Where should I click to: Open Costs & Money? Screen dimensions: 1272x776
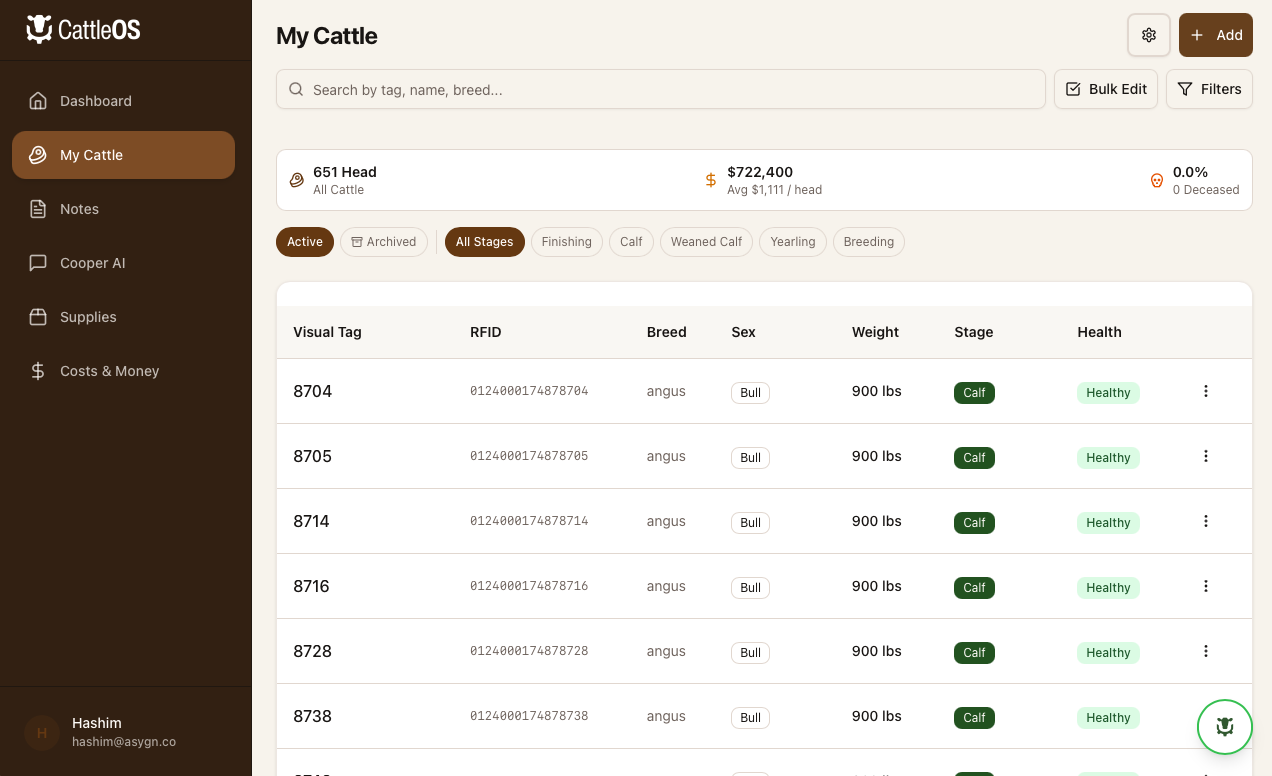109,371
